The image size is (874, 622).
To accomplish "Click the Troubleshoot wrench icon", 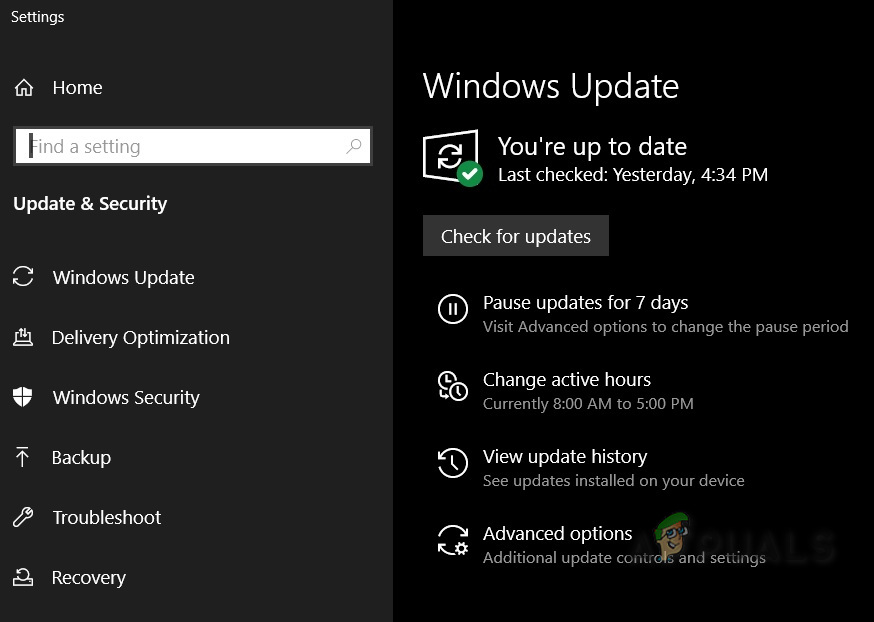I will pyautogui.click(x=23, y=517).
